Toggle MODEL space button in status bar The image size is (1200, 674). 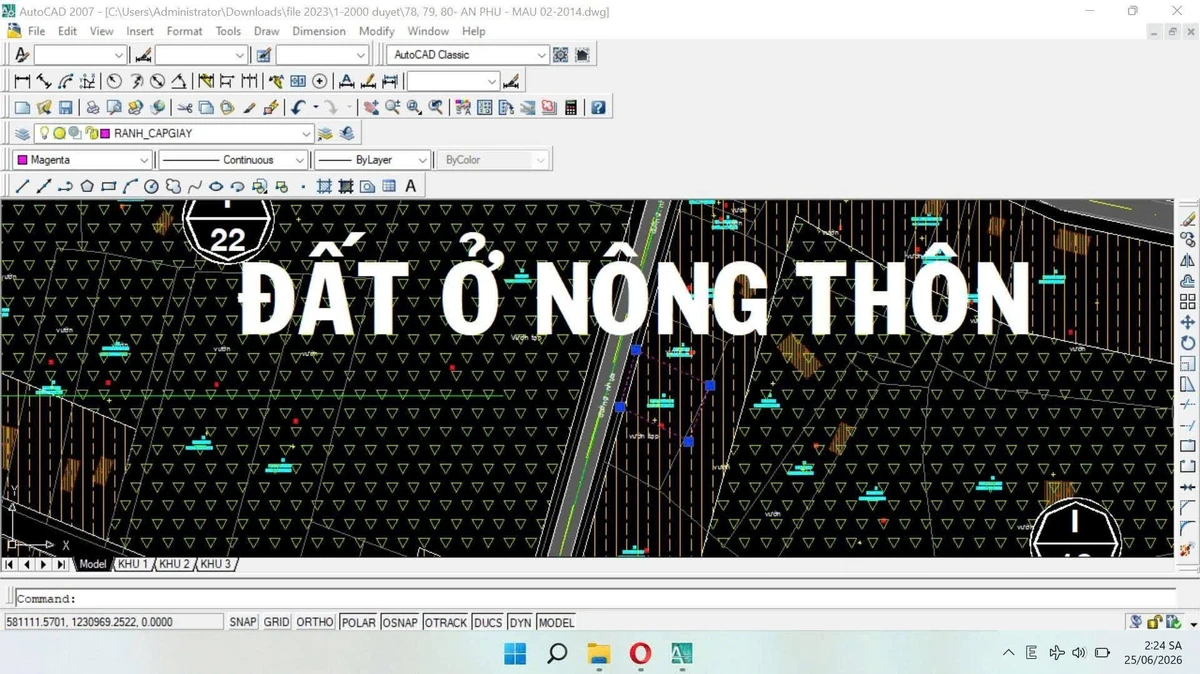tap(556, 622)
